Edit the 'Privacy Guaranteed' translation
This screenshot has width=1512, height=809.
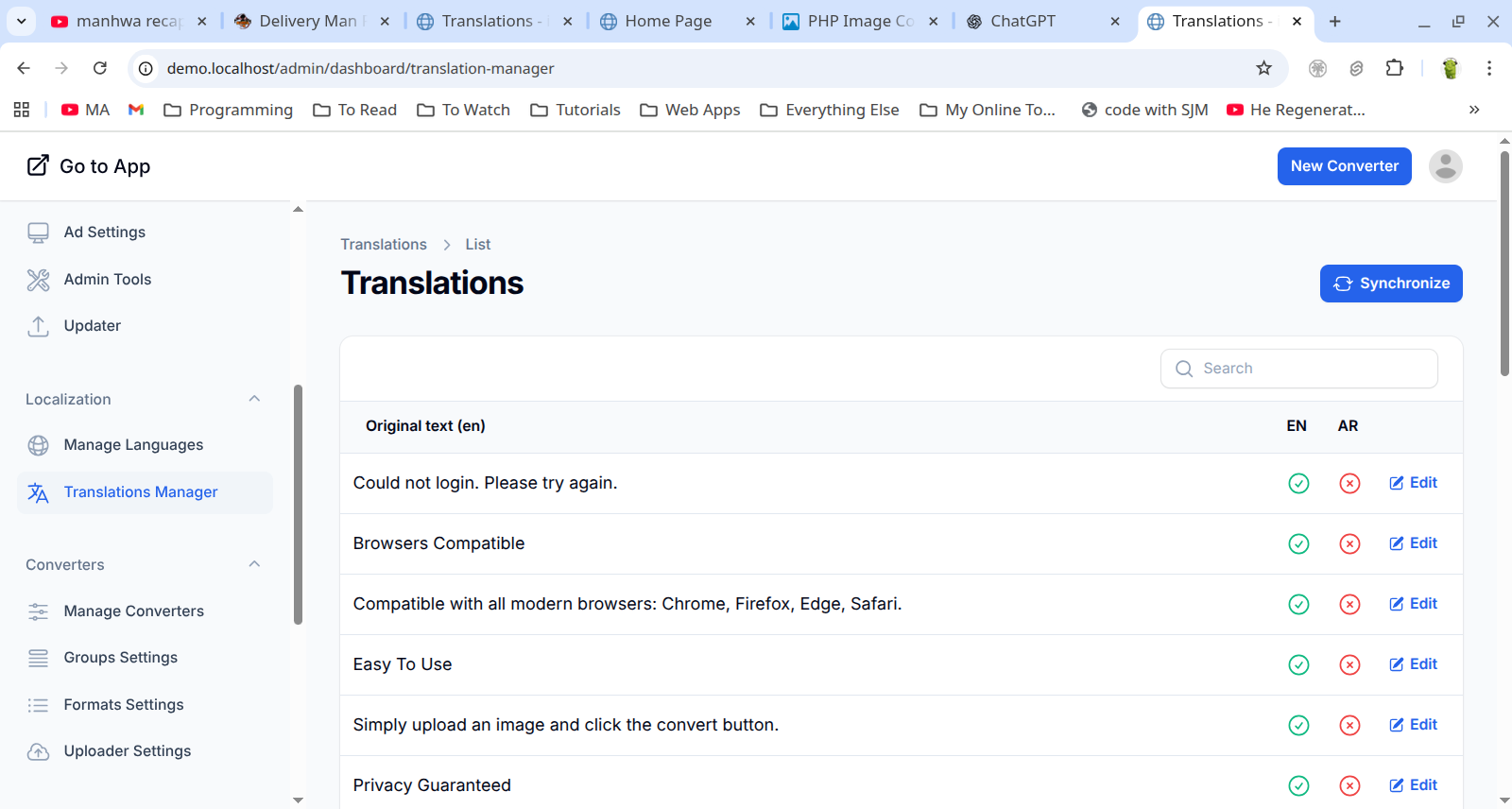1414,784
